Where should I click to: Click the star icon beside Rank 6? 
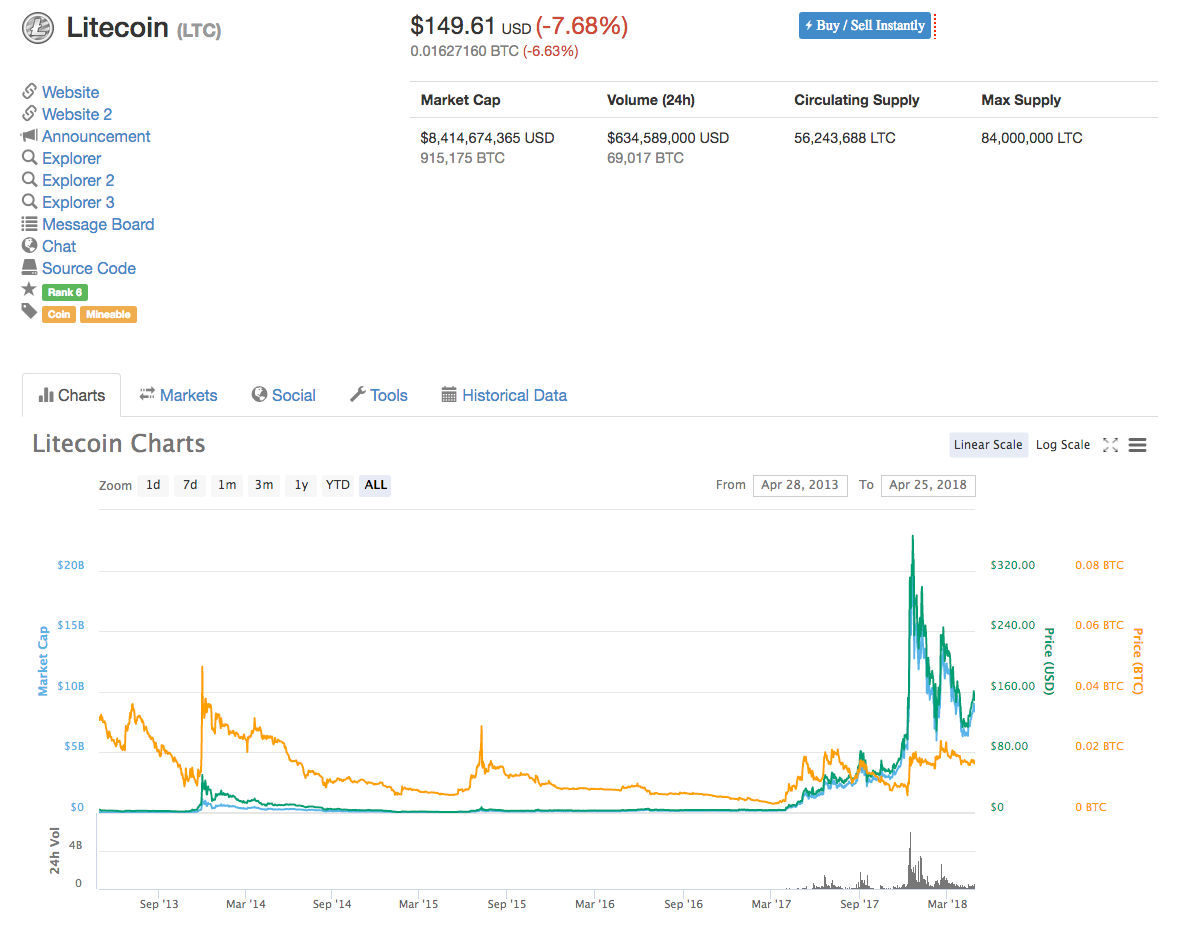29,289
